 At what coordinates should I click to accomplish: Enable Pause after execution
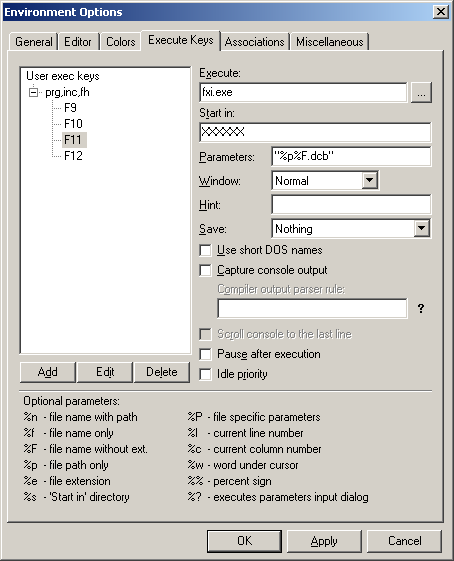coord(205,354)
